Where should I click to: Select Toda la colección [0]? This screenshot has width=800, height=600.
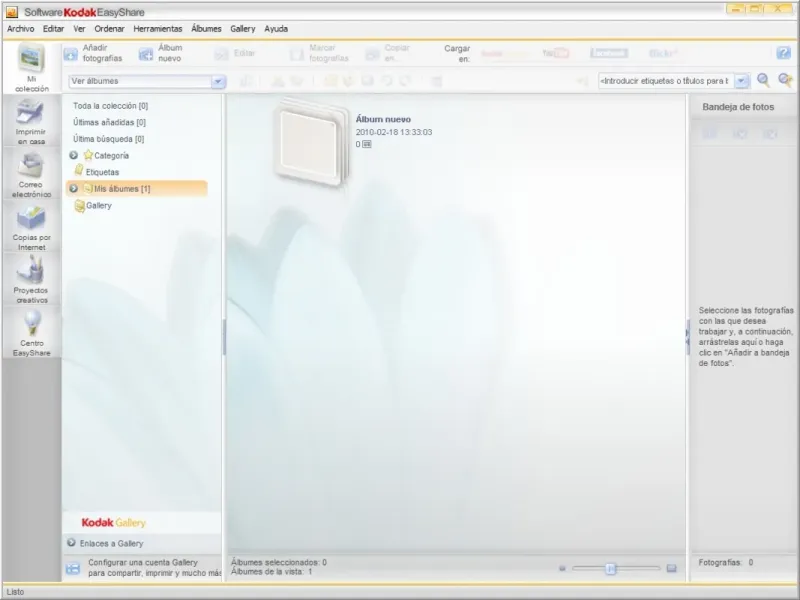click(x=110, y=106)
